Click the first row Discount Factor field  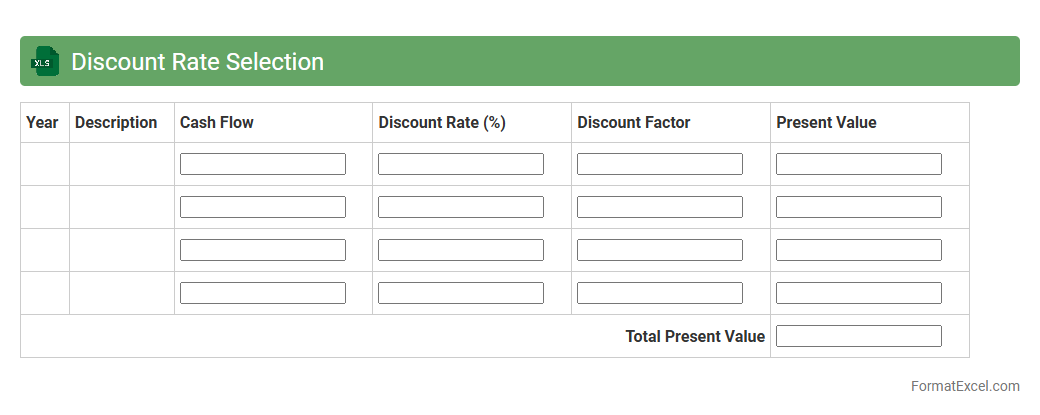click(x=660, y=164)
